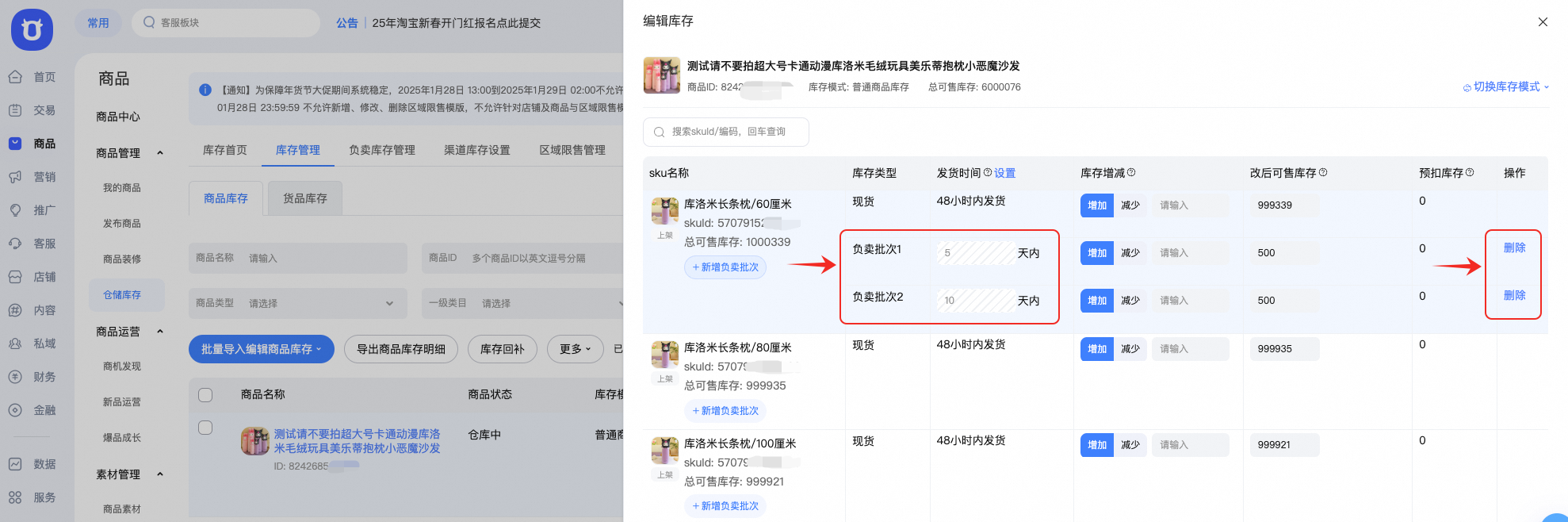Open the 切换库存模式 dropdown

[x=1505, y=86]
